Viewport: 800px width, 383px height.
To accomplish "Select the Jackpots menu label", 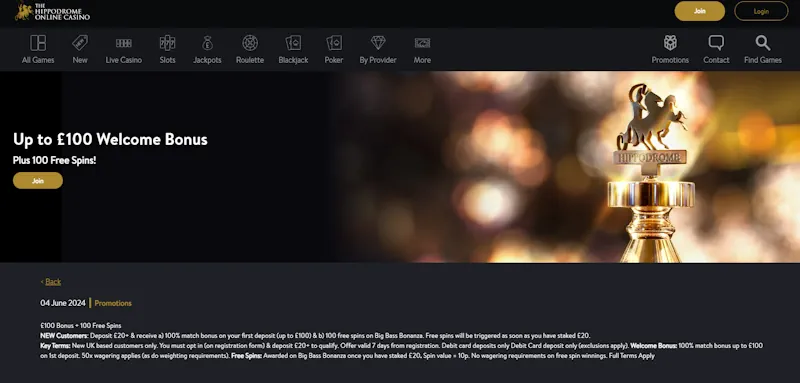I will (x=207, y=60).
